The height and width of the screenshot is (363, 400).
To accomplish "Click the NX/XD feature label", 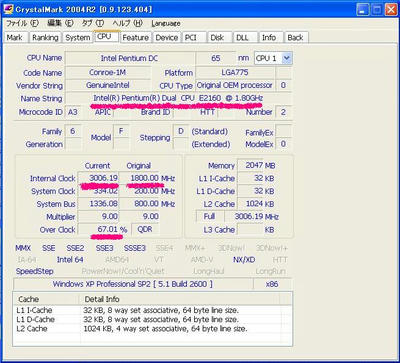I will pos(244,260).
